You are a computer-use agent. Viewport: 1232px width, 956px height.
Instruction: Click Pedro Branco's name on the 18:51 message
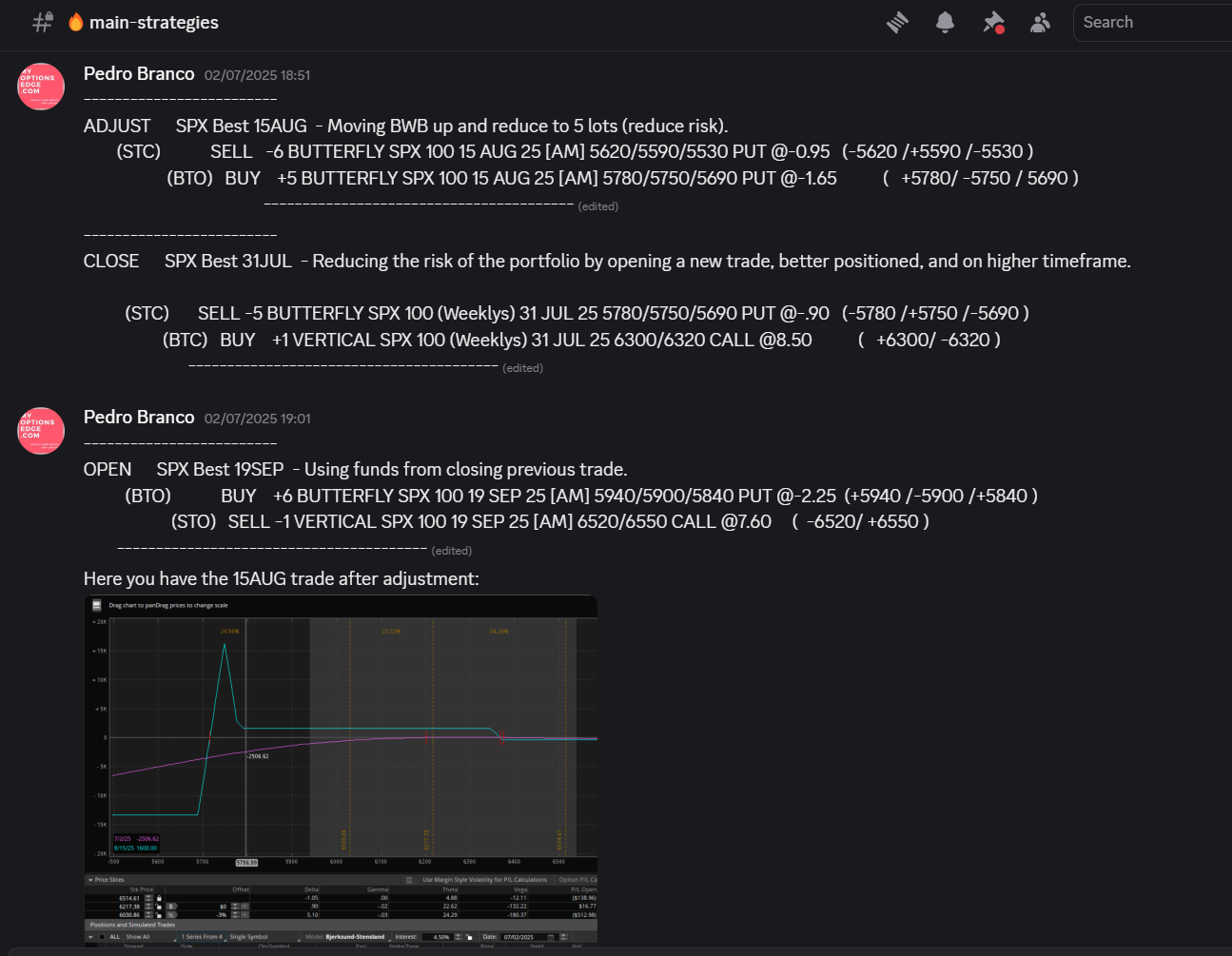(139, 74)
